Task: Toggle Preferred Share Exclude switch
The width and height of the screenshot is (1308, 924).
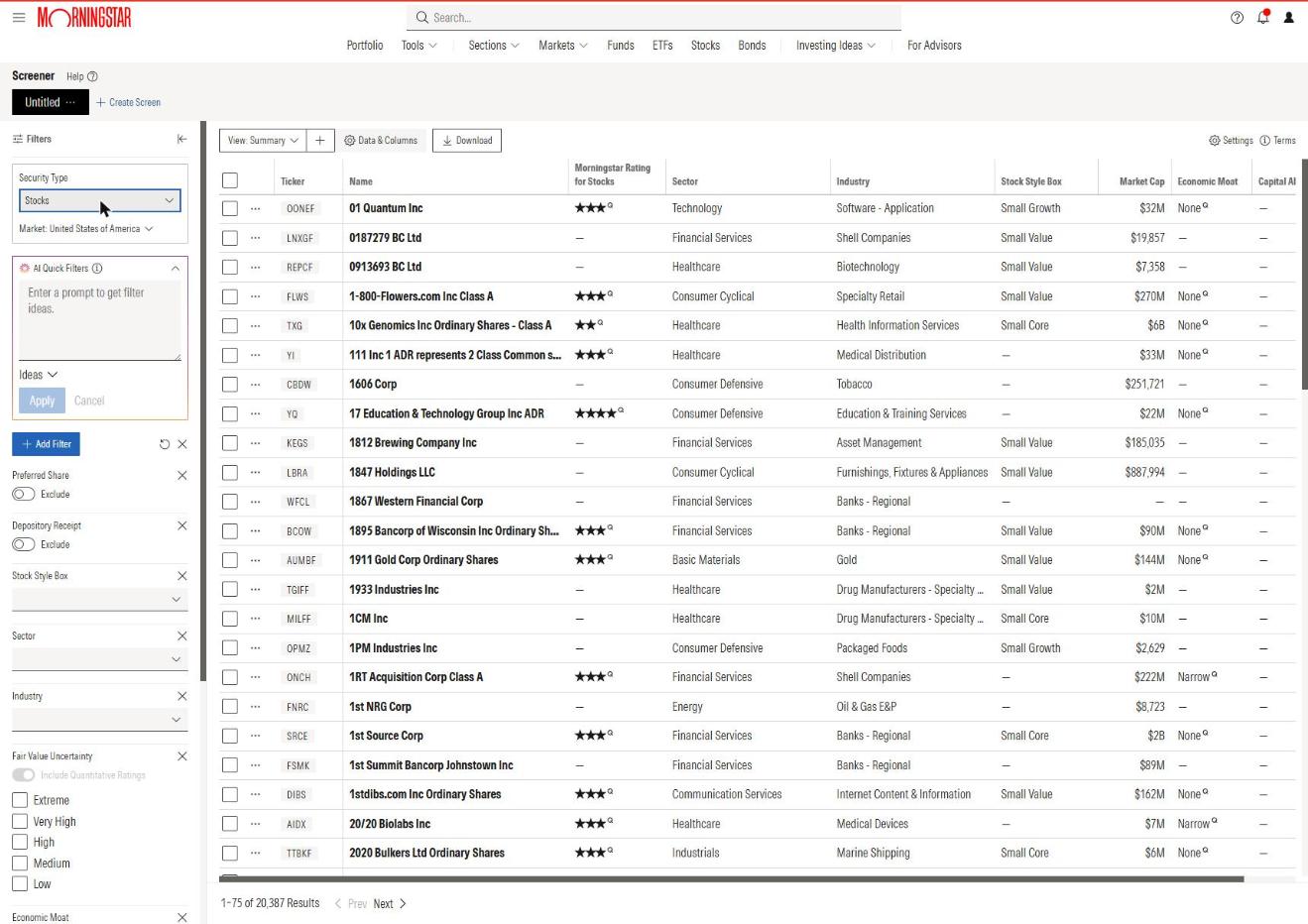Action: [x=24, y=494]
